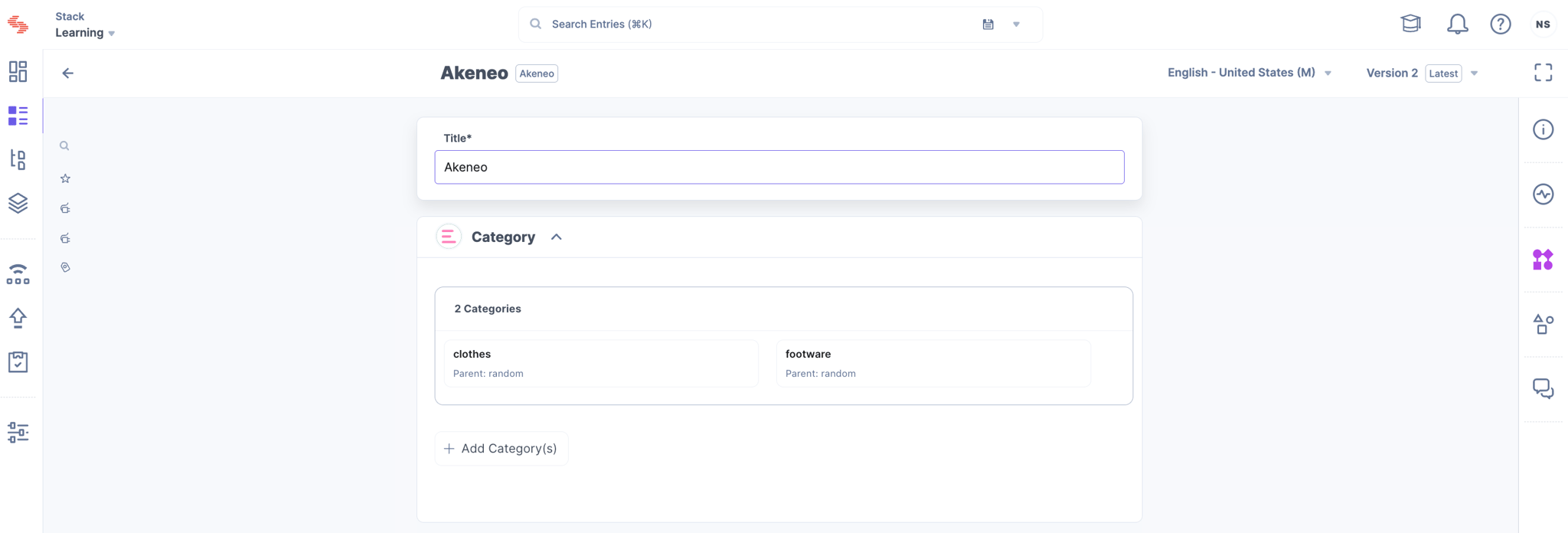Open notifications bell
This screenshot has height=533, width=1568.
pos(1457,25)
